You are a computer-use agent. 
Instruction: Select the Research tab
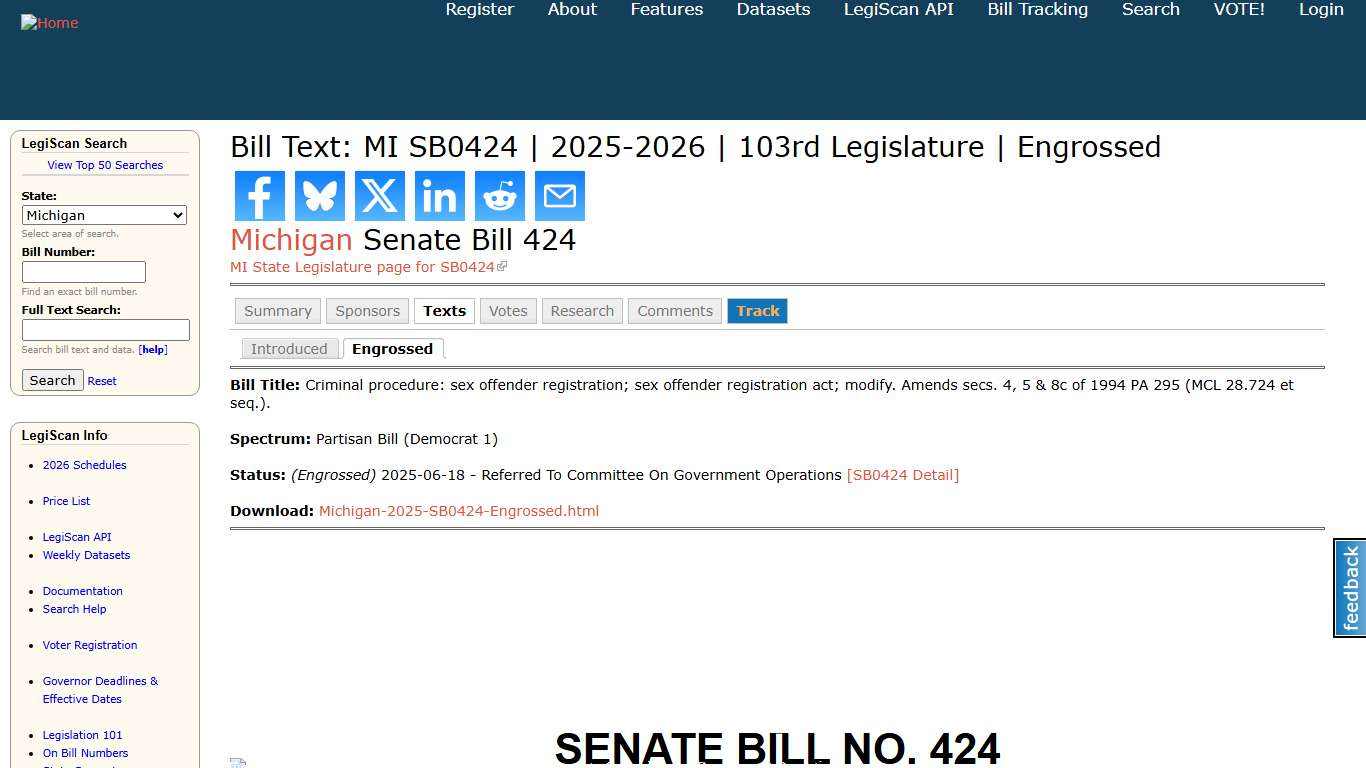point(582,311)
